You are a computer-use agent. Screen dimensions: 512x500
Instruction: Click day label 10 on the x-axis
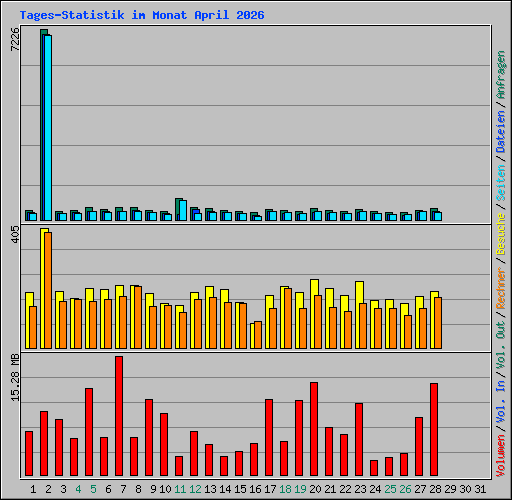[165, 489]
